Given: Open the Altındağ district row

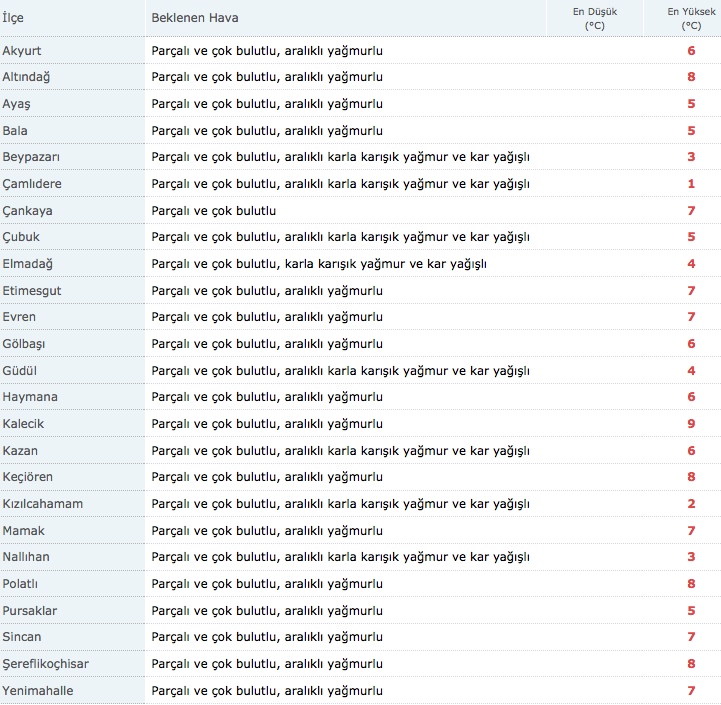Looking at the screenshot, I should (27, 77).
